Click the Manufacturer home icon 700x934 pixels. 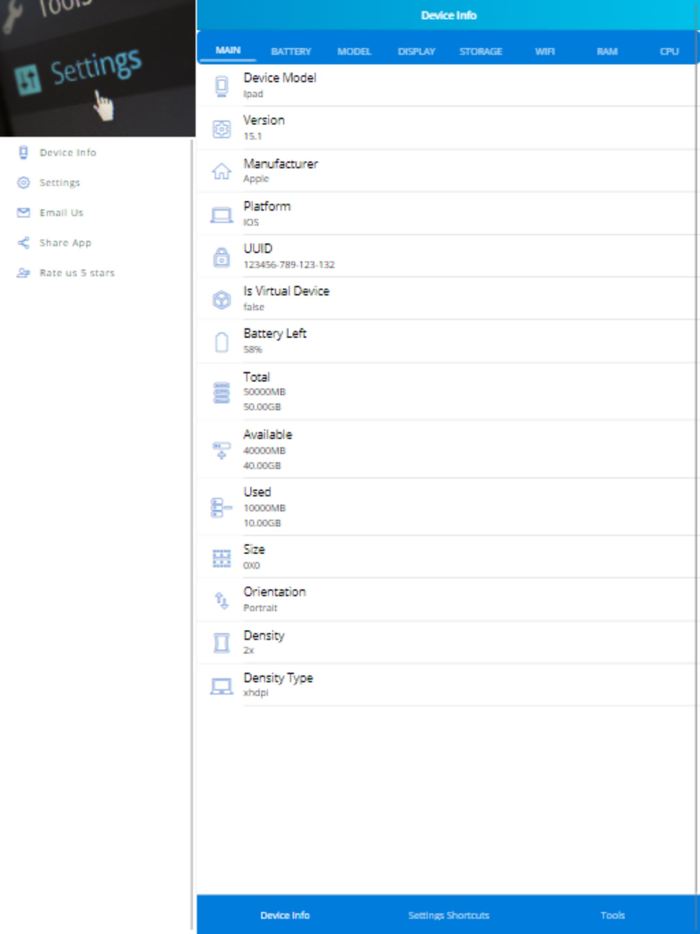[223, 169]
